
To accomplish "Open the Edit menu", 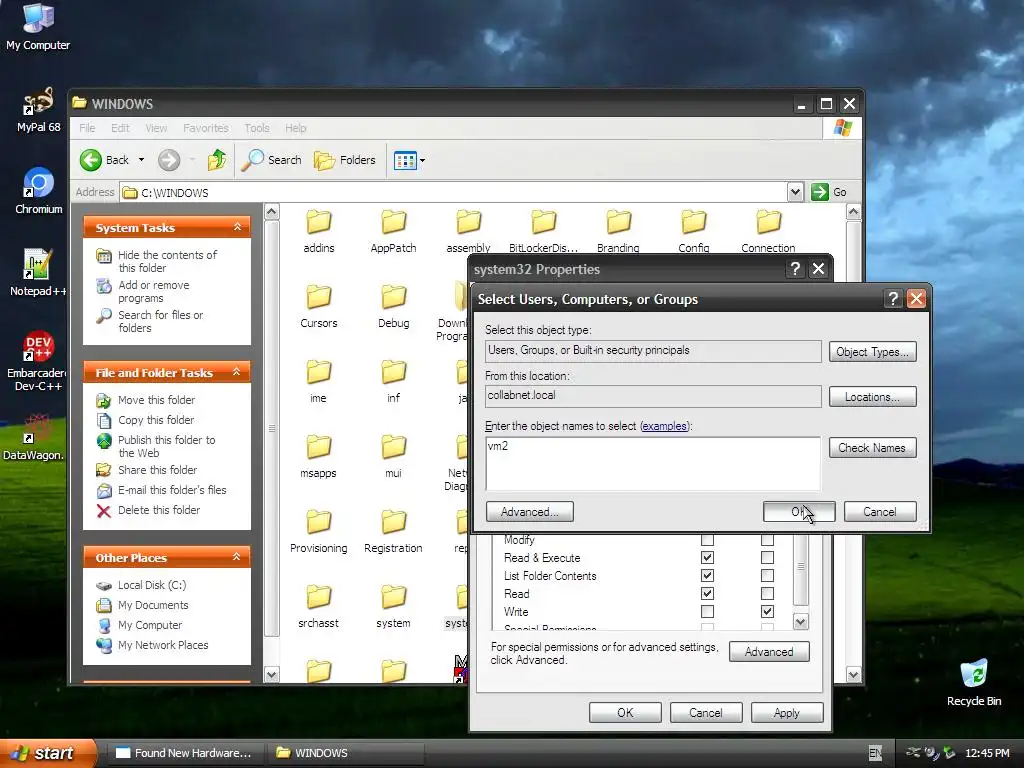I will point(120,128).
